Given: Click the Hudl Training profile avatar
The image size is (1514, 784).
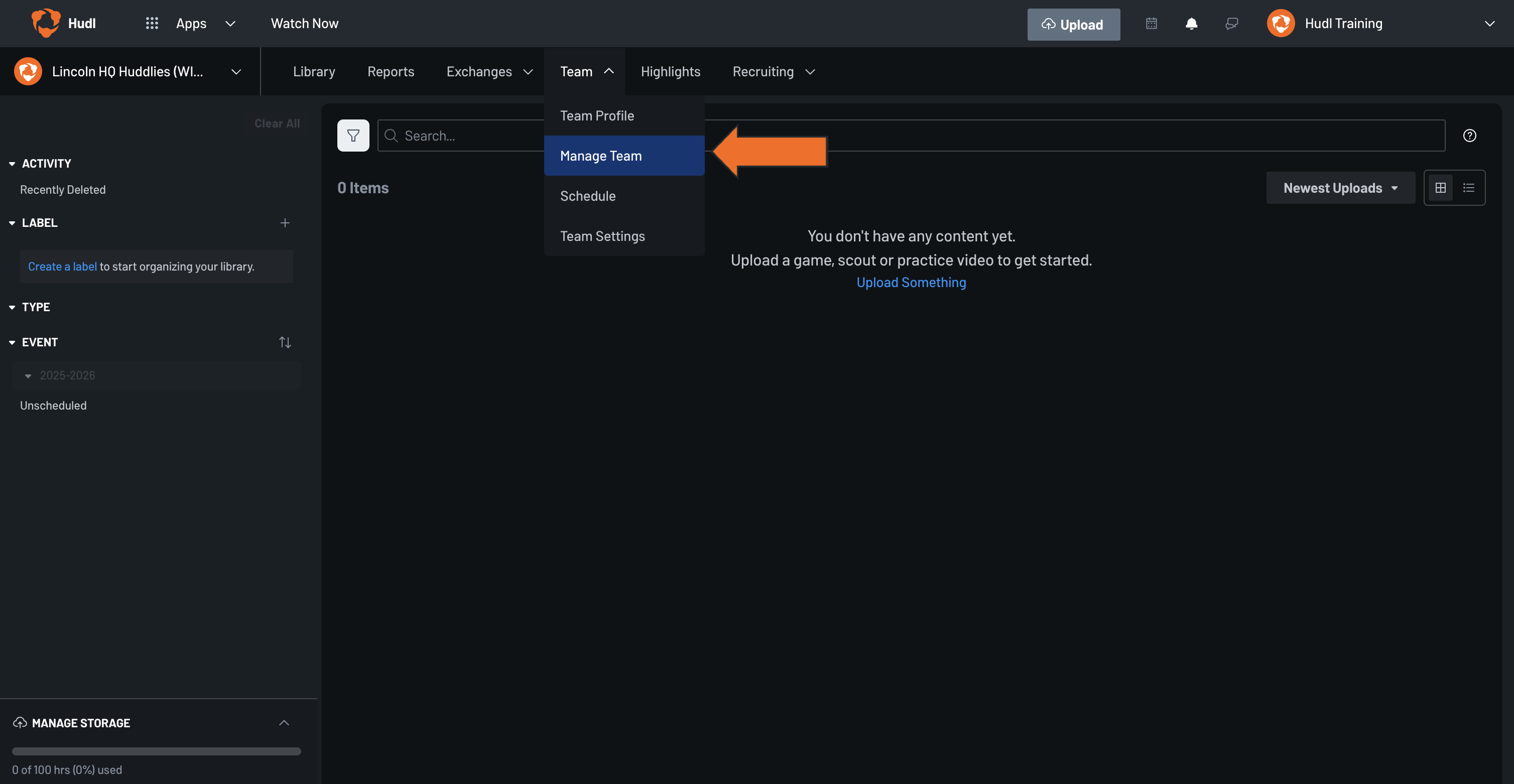Looking at the screenshot, I should [1281, 24].
